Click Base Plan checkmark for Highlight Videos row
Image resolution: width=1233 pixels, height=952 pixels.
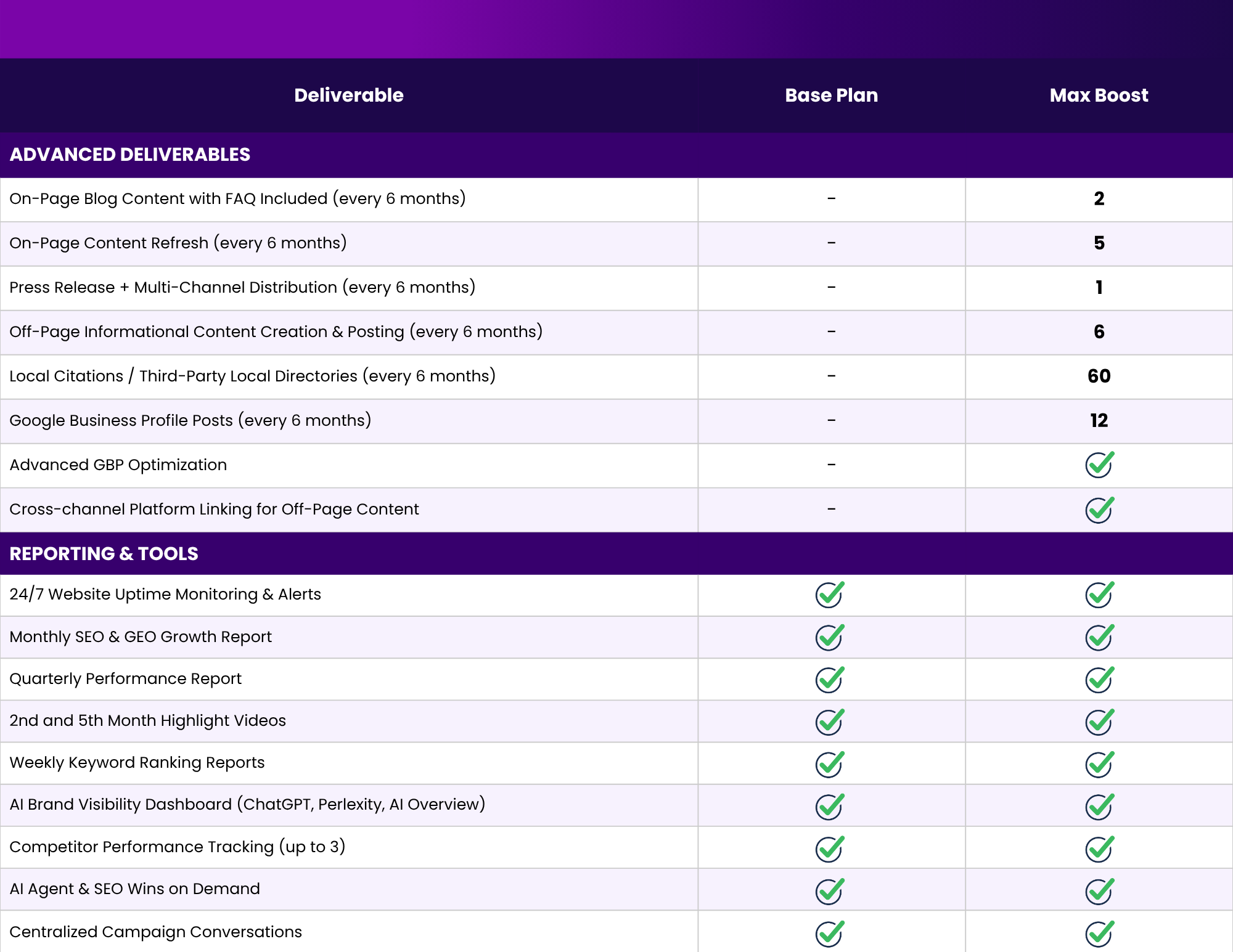click(829, 722)
